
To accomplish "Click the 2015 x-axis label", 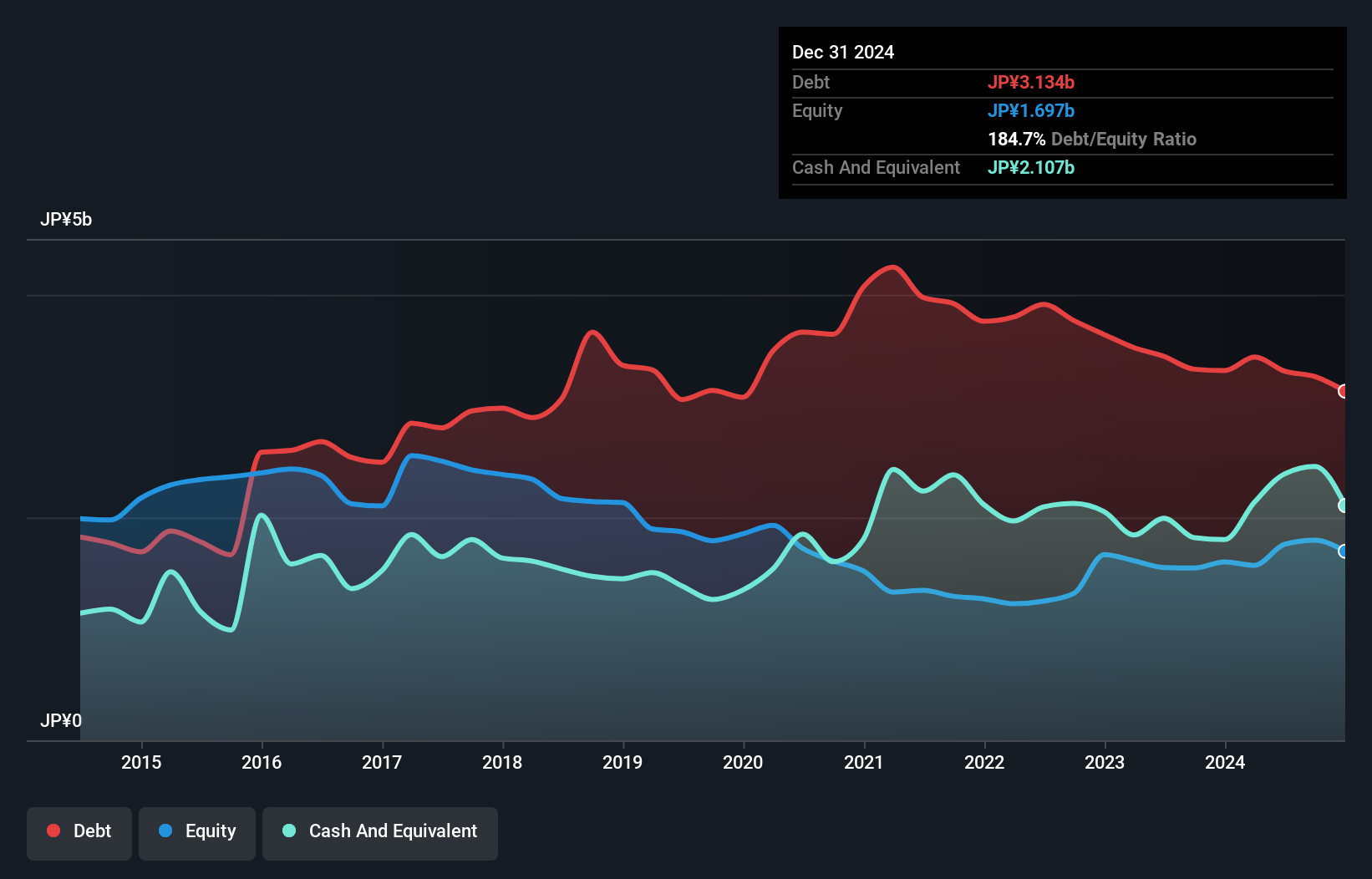I will [141, 762].
